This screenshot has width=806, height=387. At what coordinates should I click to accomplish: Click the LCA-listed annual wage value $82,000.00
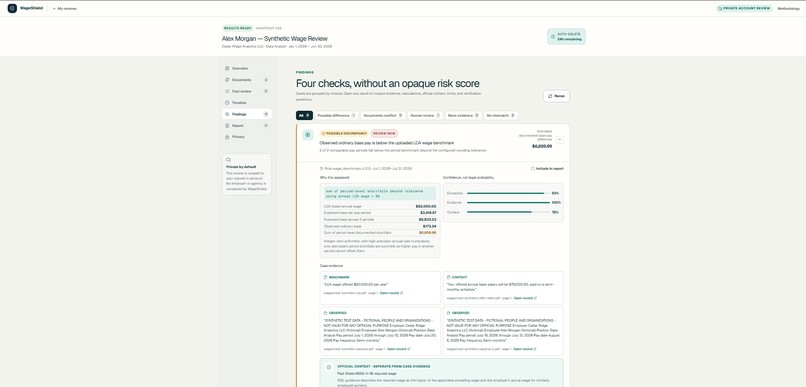pyautogui.click(x=426, y=206)
